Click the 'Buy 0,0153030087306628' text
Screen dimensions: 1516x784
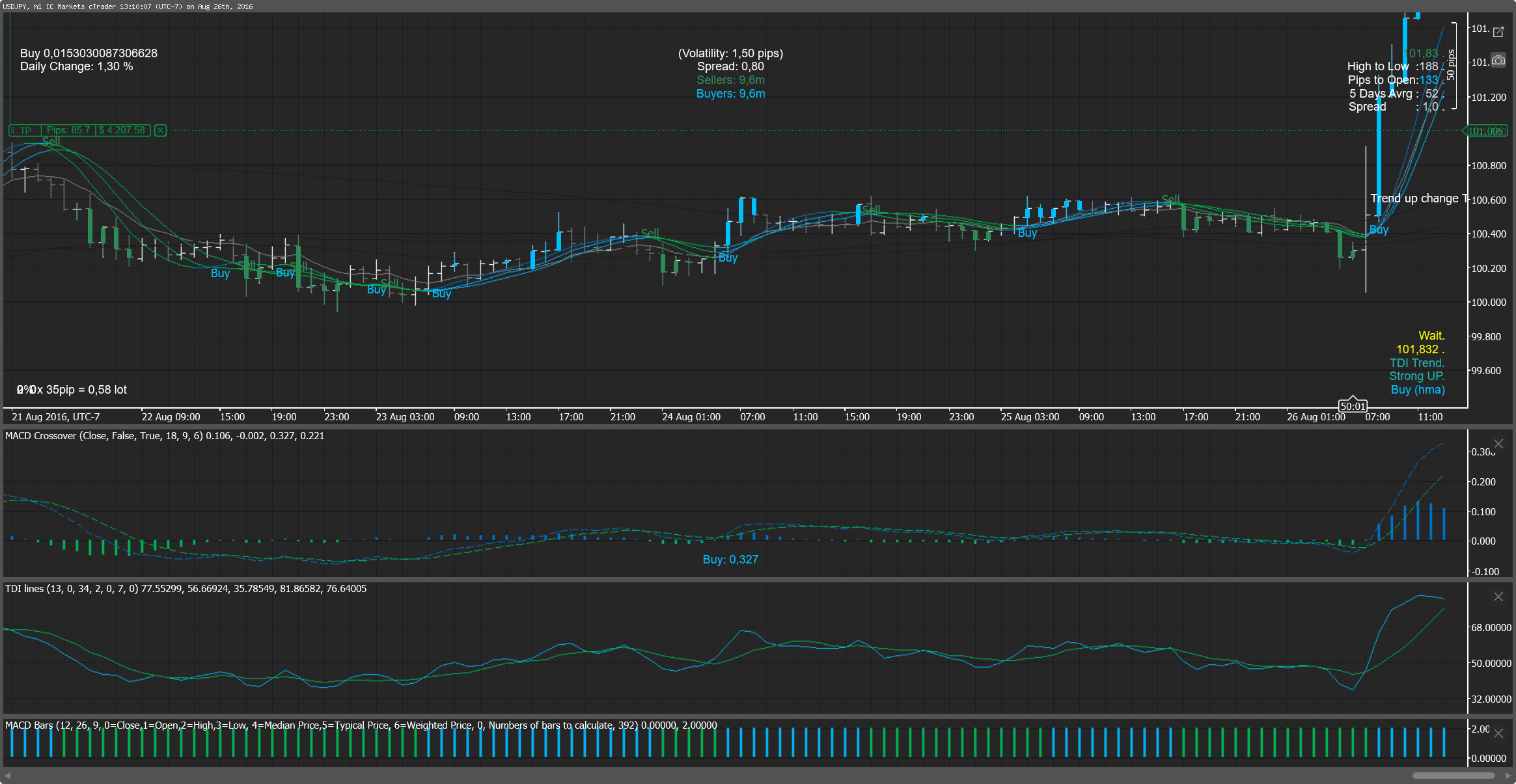coord(89,53)
